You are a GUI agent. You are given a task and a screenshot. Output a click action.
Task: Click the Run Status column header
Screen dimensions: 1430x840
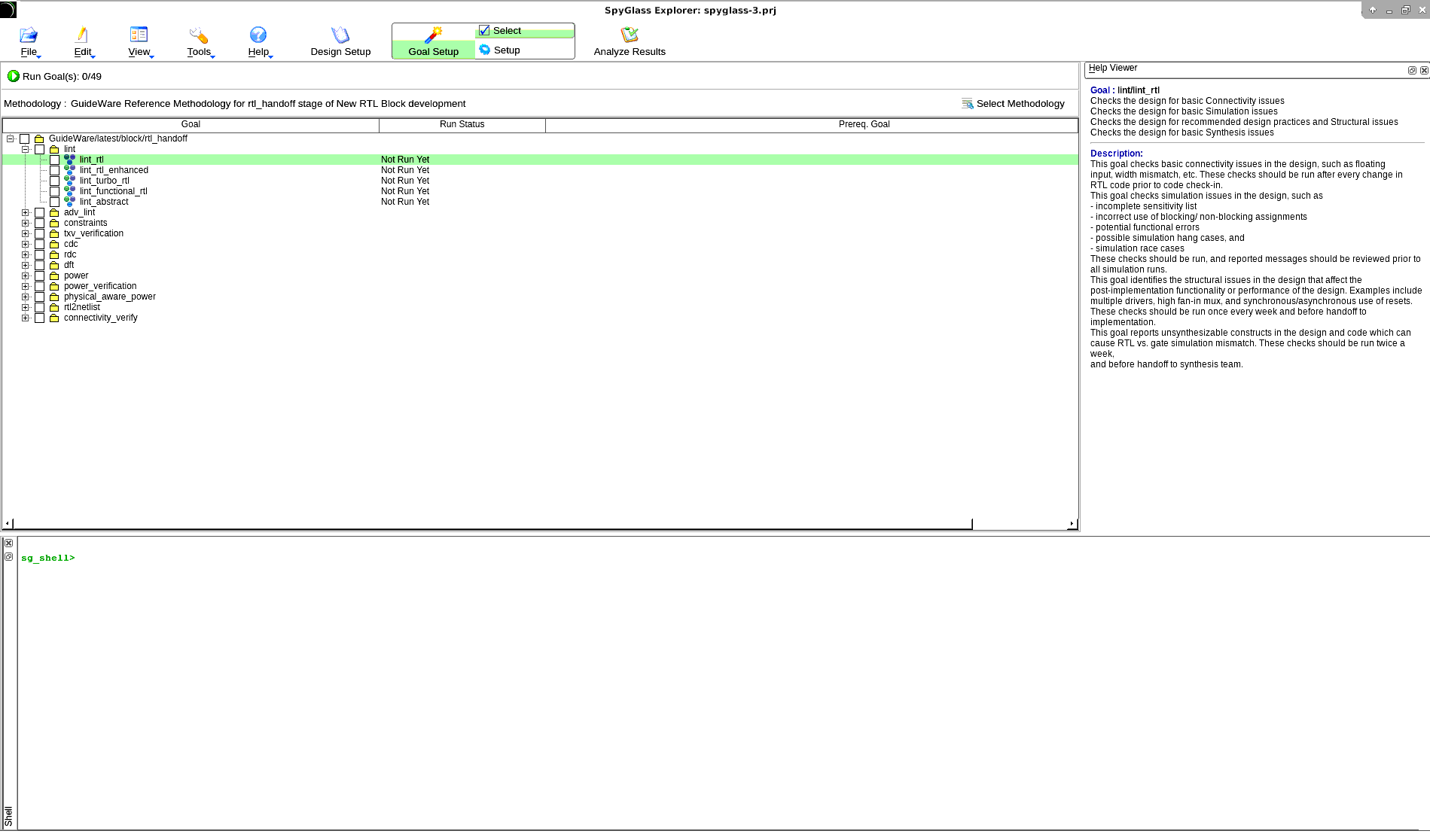tap(462, 124)
